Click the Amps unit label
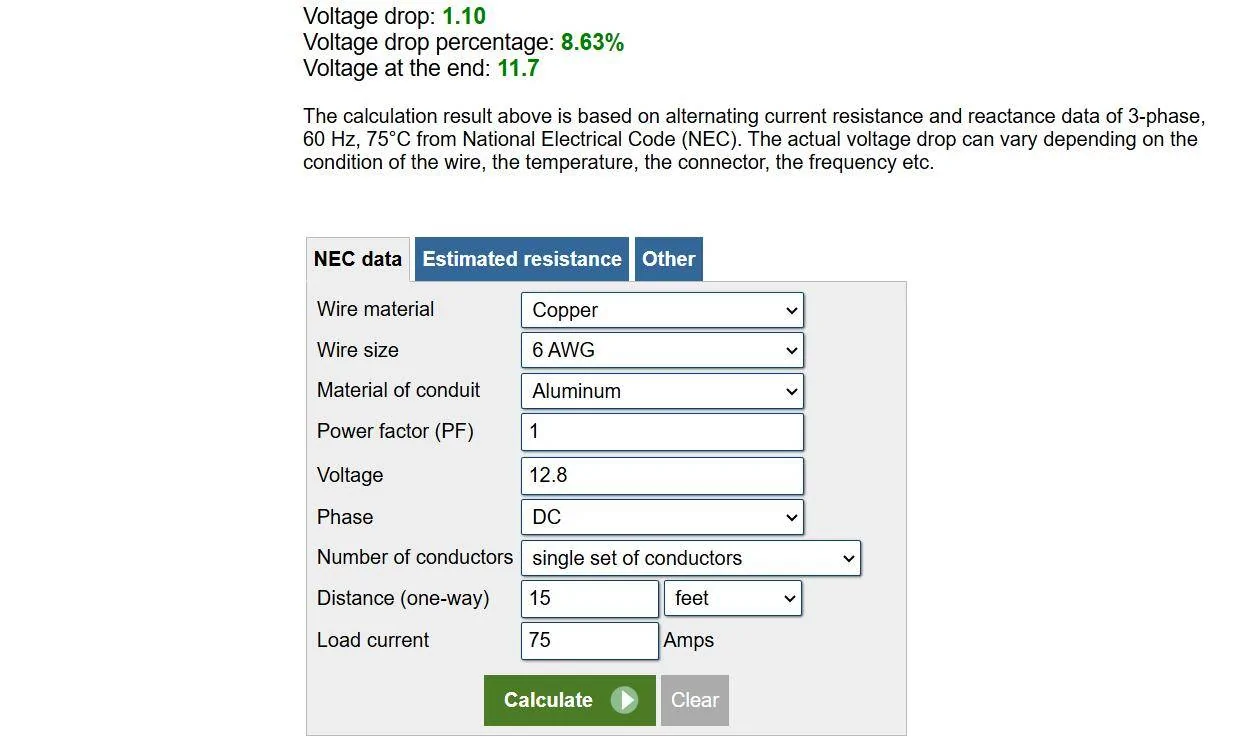1239x737 pixels. click(689, 640)
